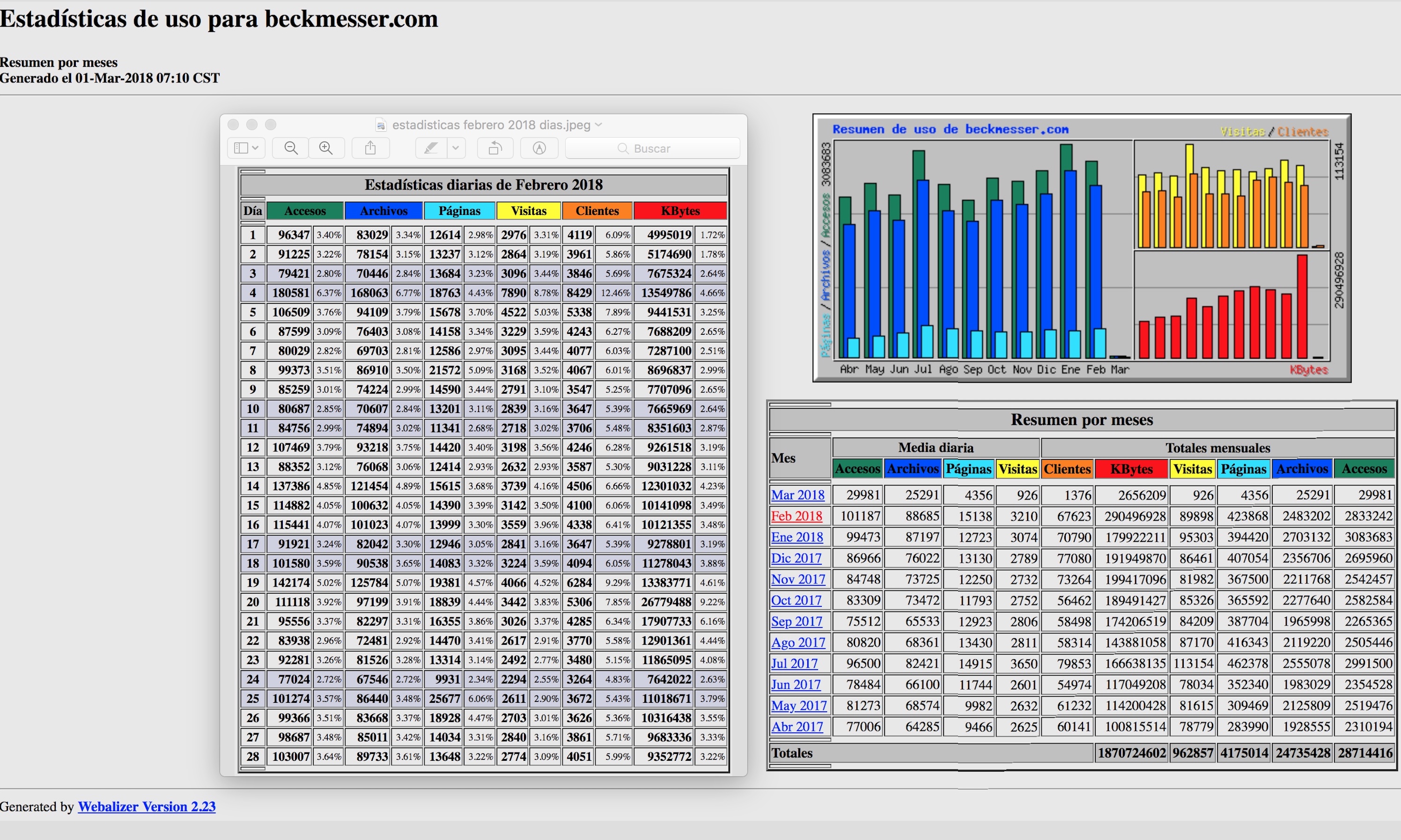This screenshot has width=1401, height=840.
Task: Open the sidebar view mode dropdown arrow
Action: point(255,148)
